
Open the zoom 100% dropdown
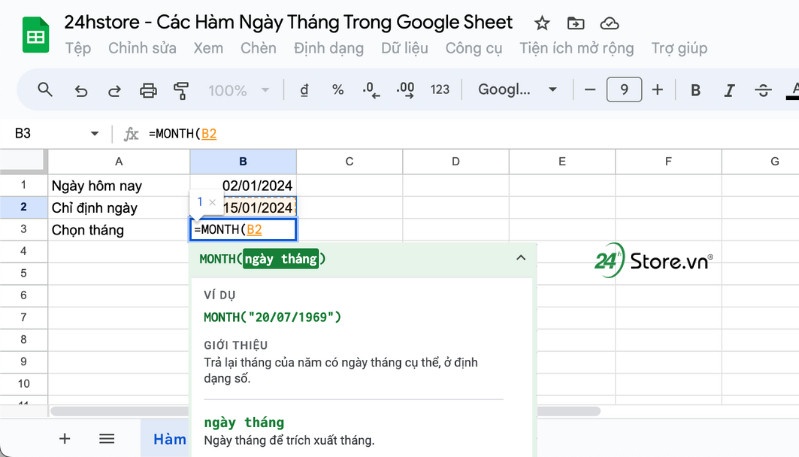pos(238,91)
